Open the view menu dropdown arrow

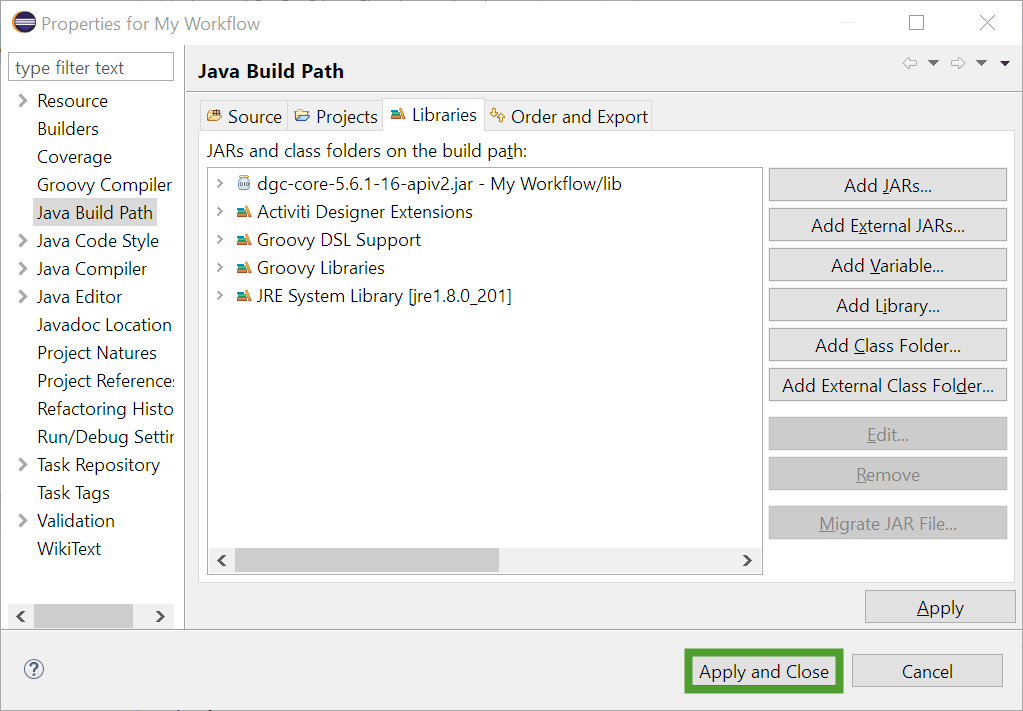[x=1005, y=63]
